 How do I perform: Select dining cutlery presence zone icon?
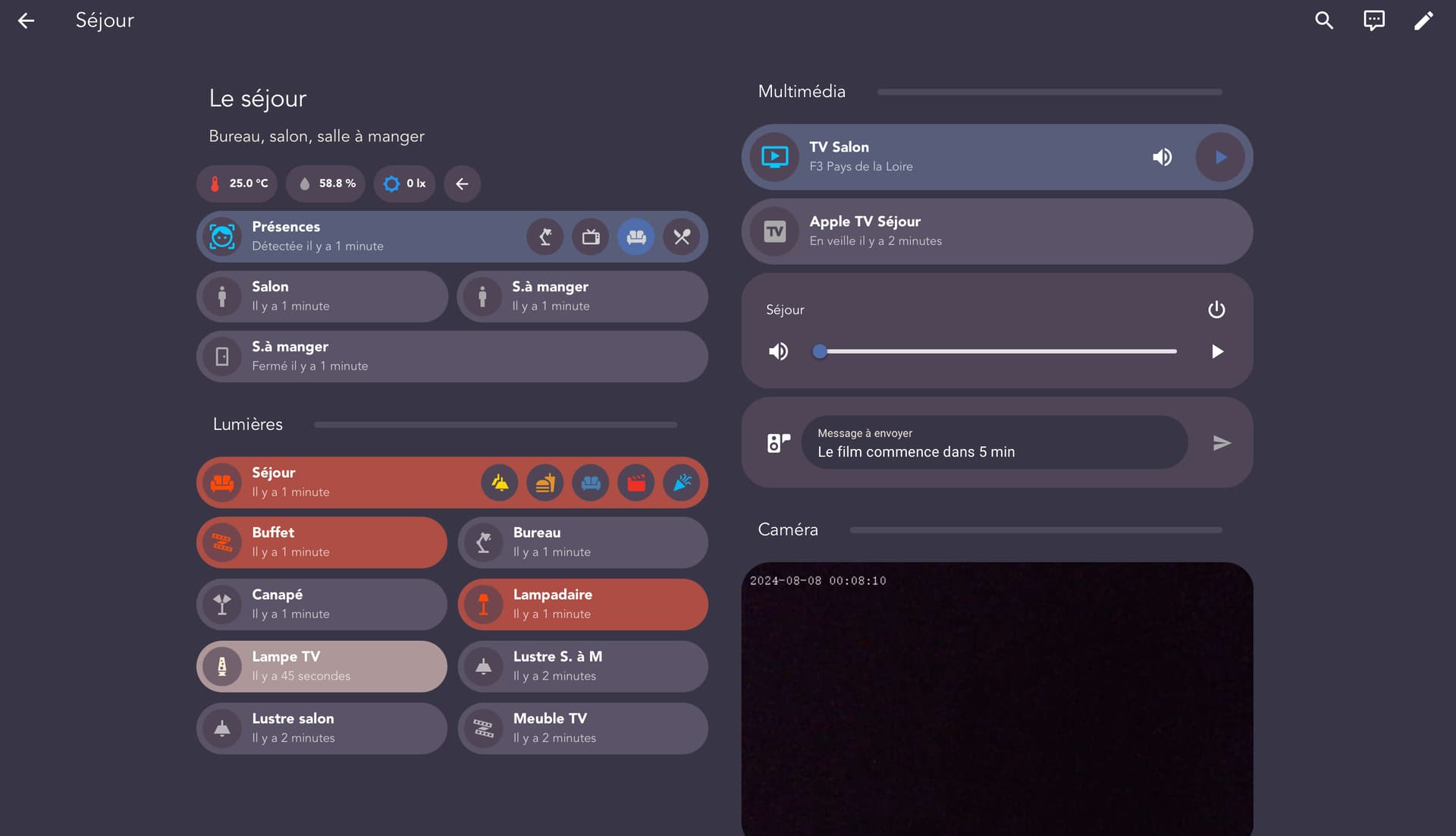pyautogui.click(x=682, y=237)
